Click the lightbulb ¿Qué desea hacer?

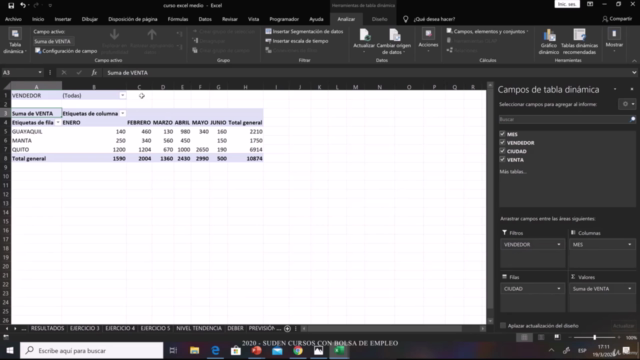(406, 19)
